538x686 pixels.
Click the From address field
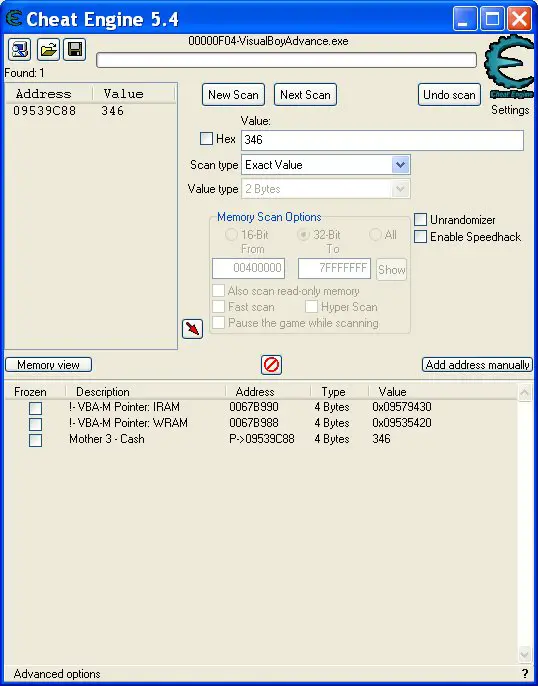click(x=248, y=268)
